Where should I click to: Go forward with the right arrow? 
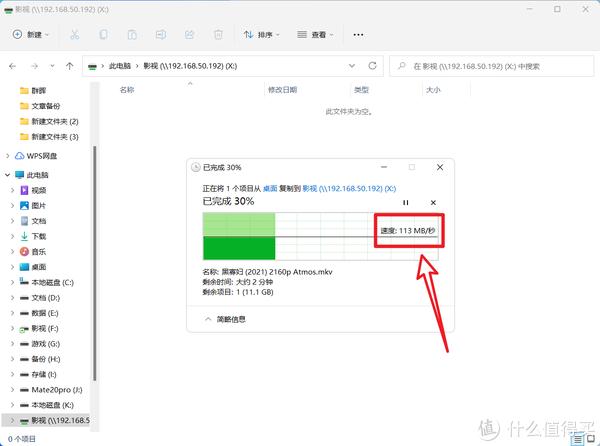pyautogui.click(x=34, y=66)
